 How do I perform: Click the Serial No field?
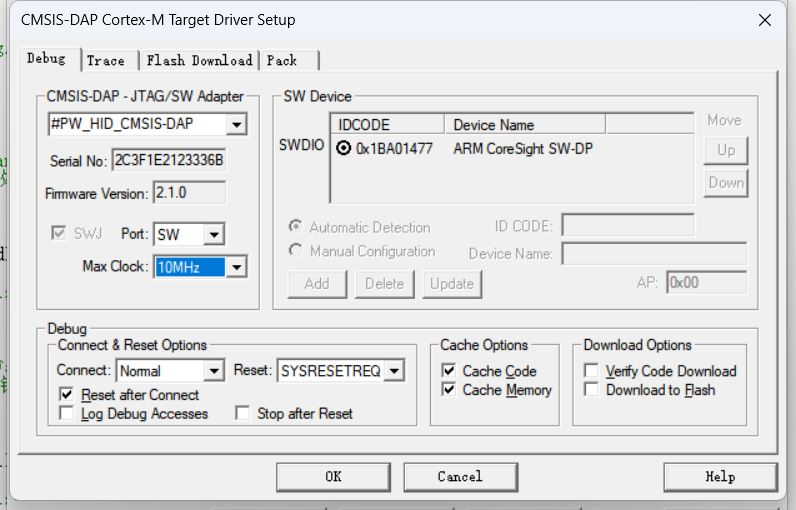point(169,160)
